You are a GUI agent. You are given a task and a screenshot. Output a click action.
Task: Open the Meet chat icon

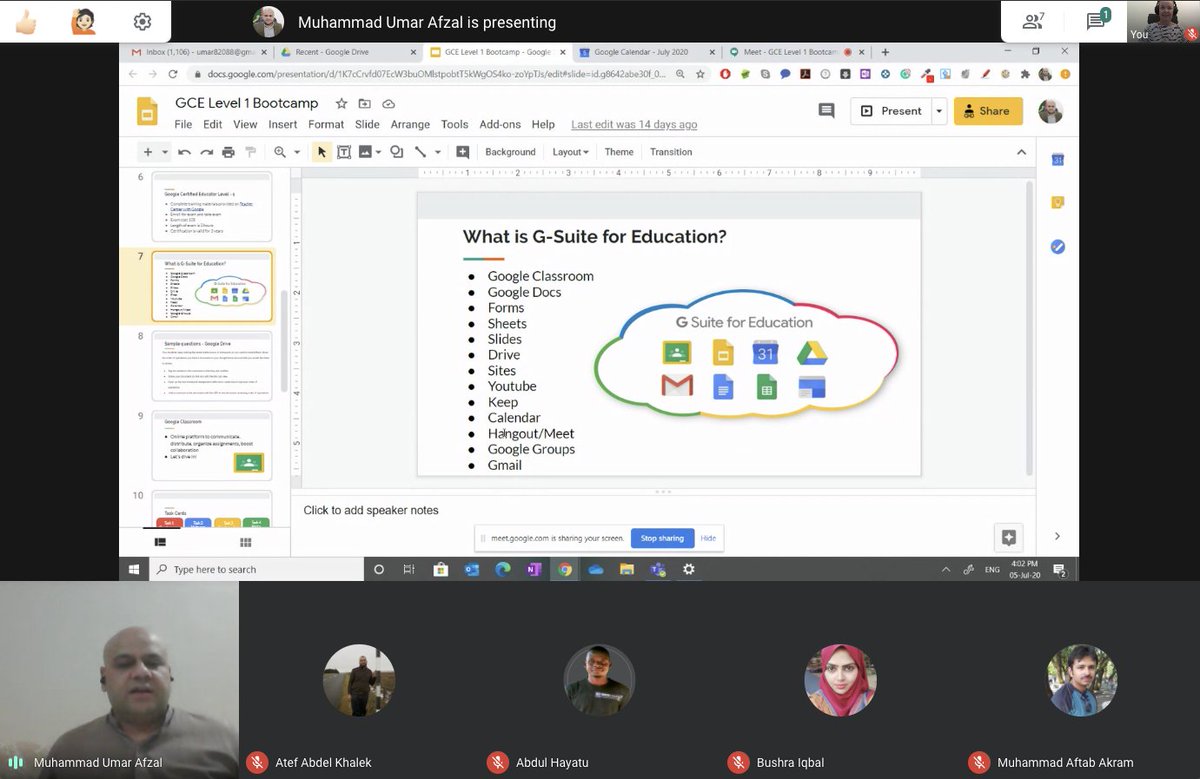tap(1097, 21)
